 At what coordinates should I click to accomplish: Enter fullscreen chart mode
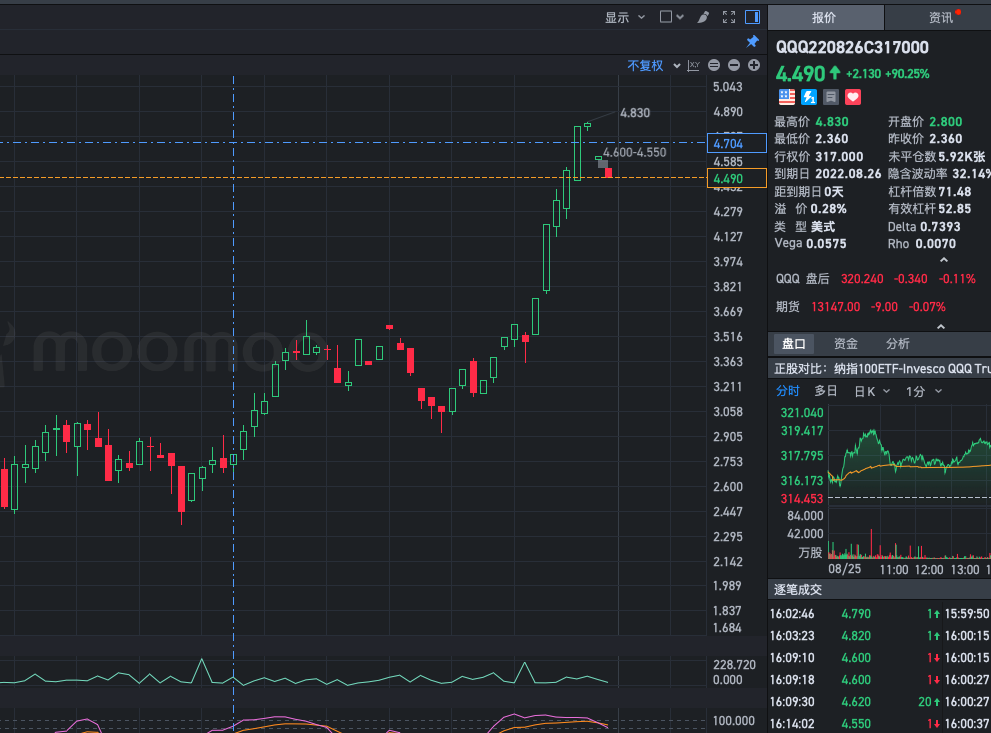click(729, 17)
